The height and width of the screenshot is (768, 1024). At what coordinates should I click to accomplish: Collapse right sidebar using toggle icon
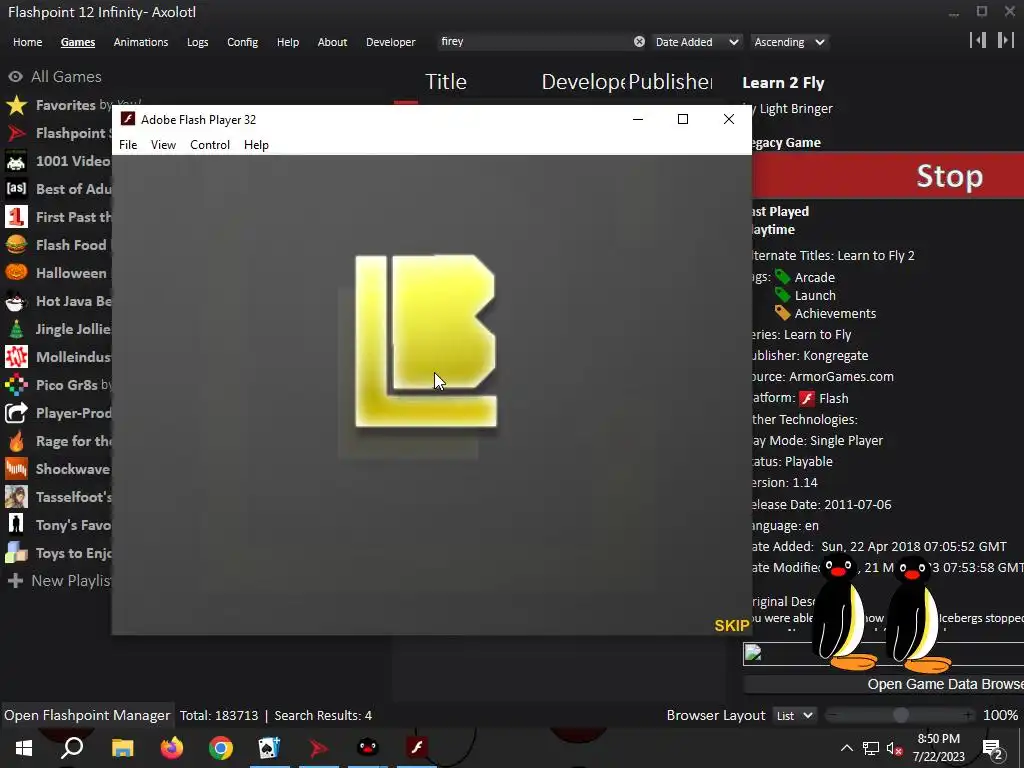coord(1006,40)
